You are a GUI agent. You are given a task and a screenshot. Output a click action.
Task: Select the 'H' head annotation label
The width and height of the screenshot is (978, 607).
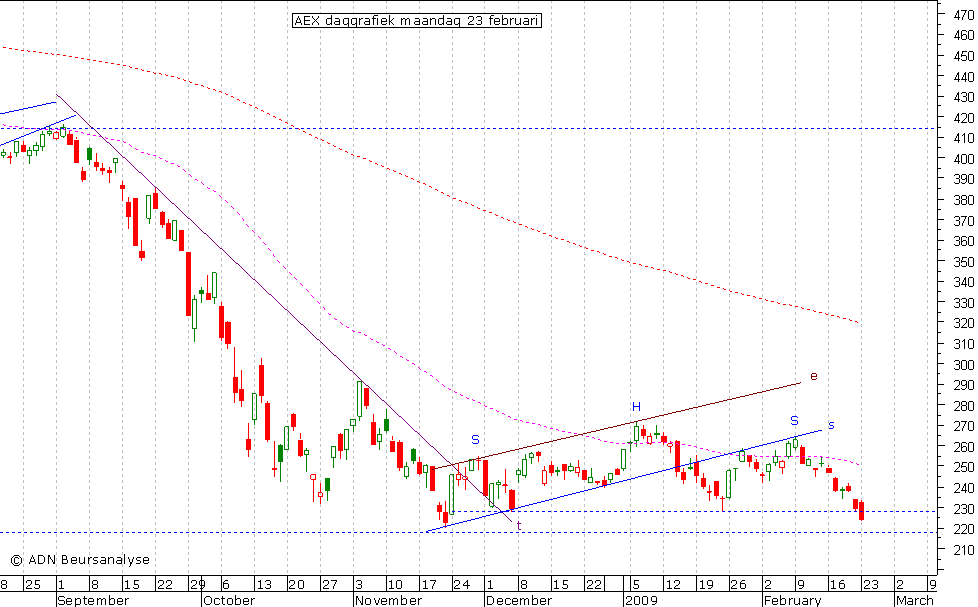click(x=635, y=406)
